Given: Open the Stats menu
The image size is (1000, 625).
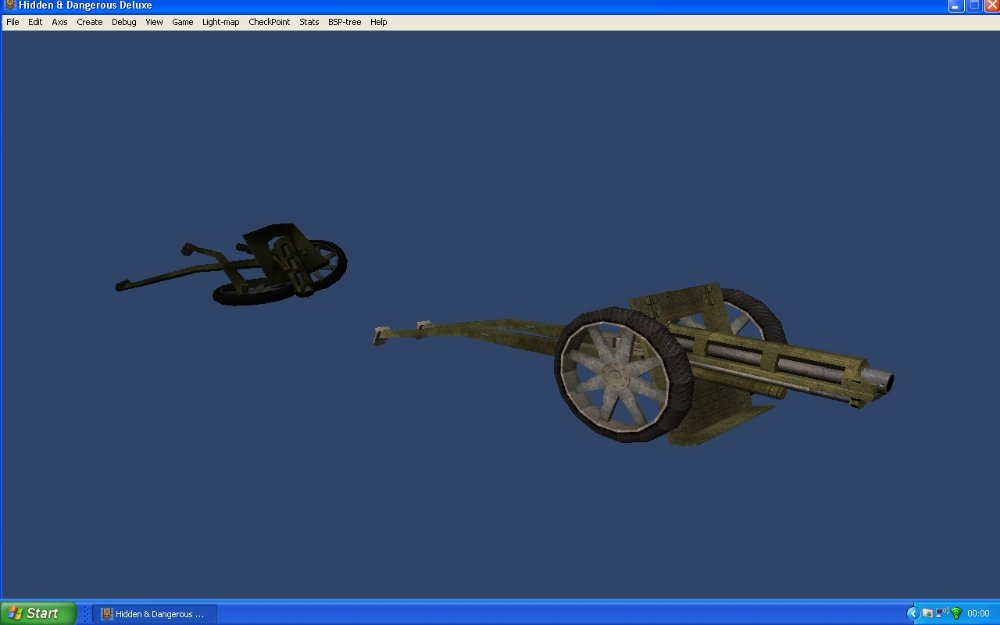Looking at the screenshot, I should 309,22.
